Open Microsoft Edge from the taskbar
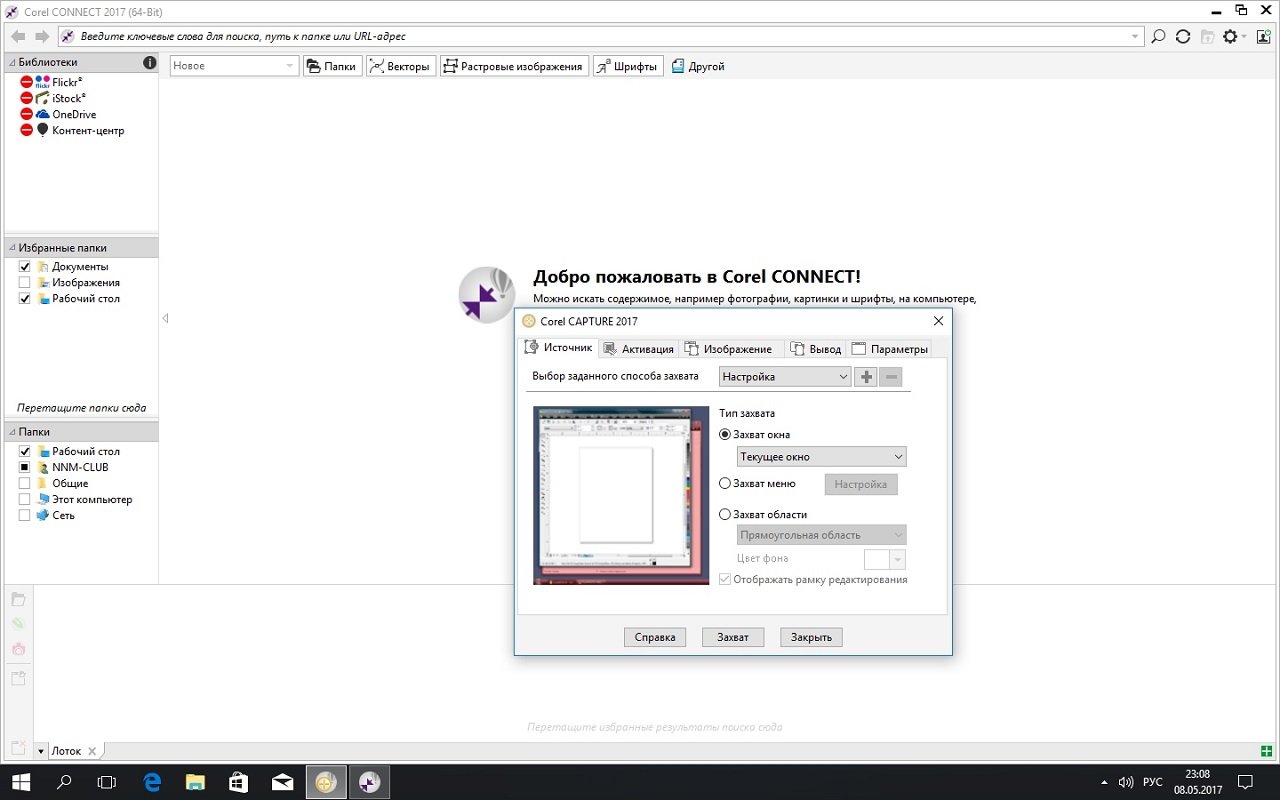The width and height of the screenshot is (1280, 800). tap(152, 782)
